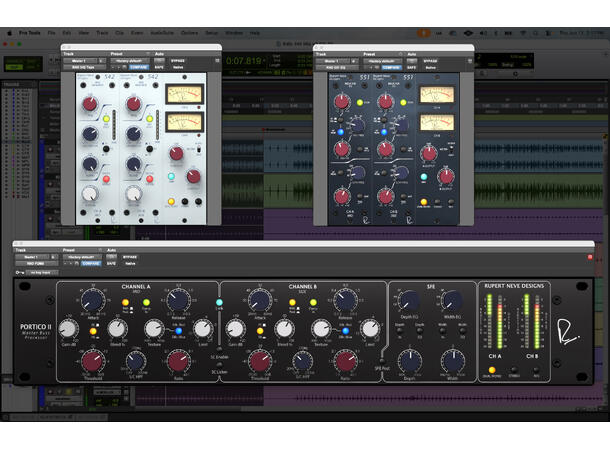Open the File menu
This screenshot has width=610, height=450.
pos(51,33)
